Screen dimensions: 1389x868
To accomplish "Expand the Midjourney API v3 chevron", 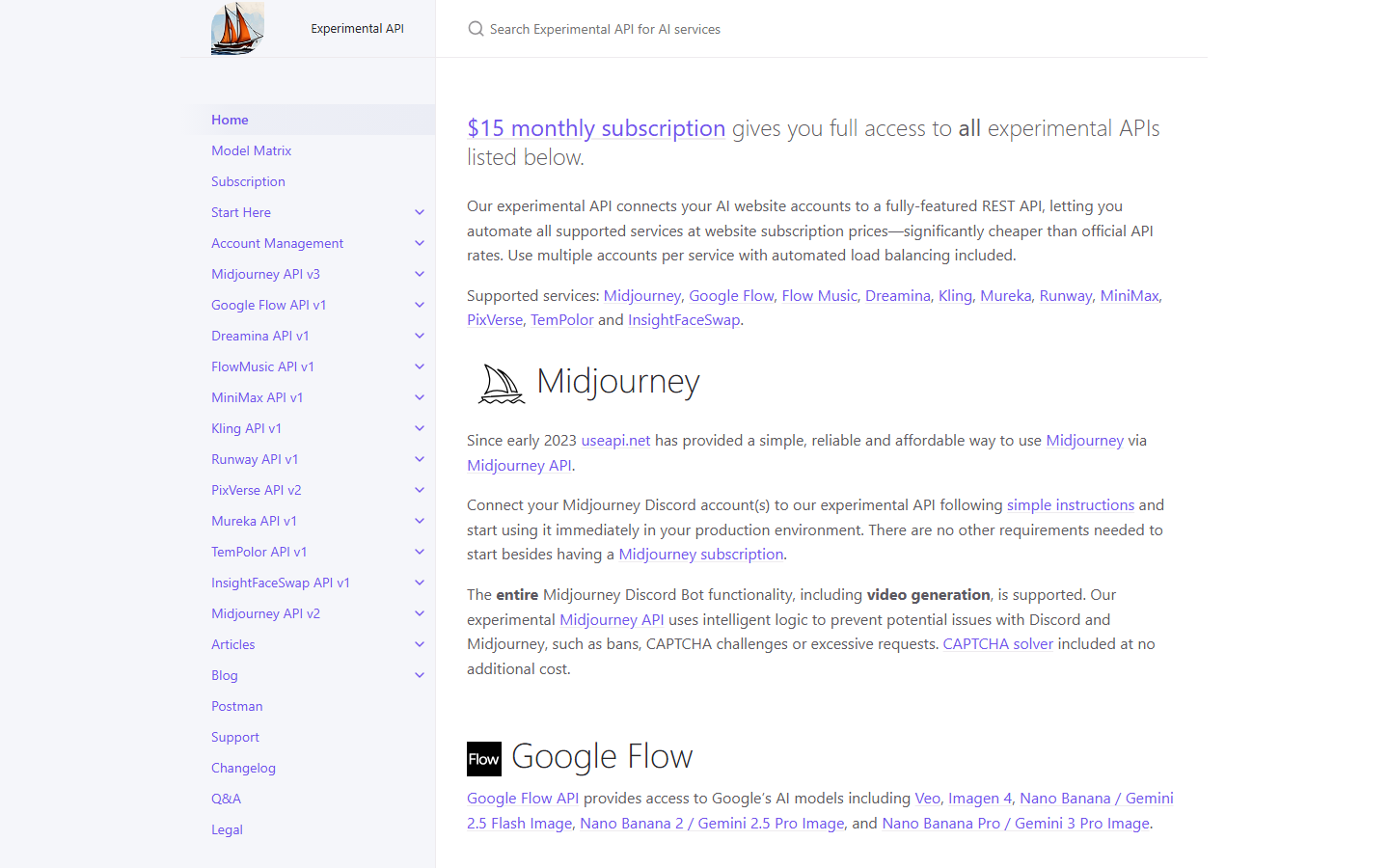I will point(420,274).
